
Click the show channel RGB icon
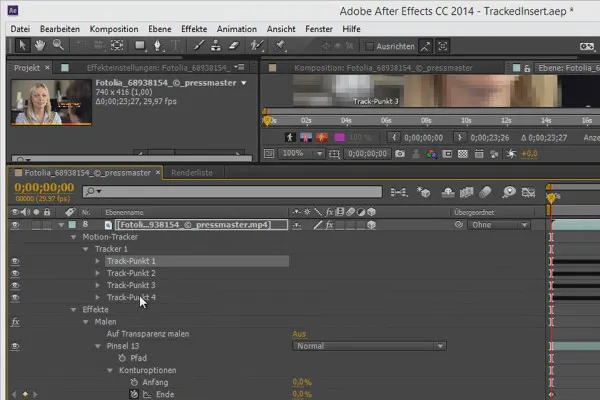[431, 154]
